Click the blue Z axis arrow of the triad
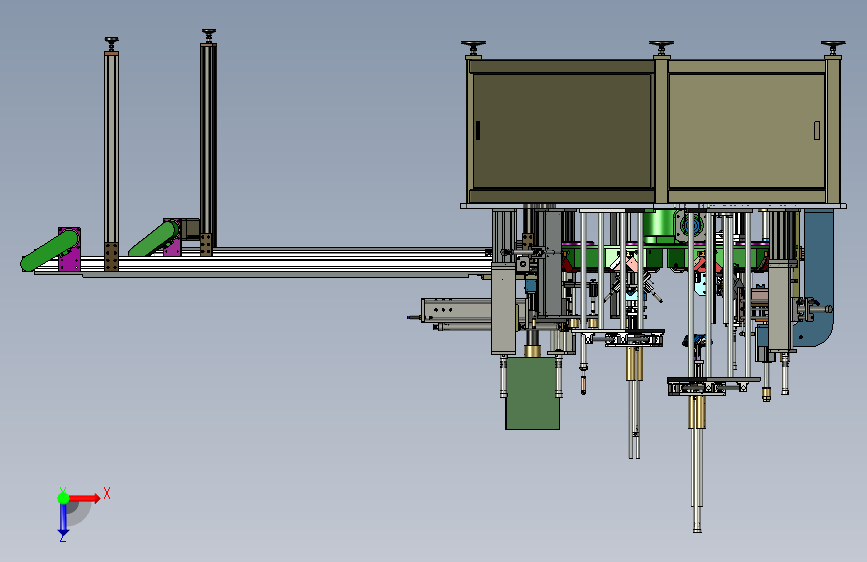The width and height of the screenshot is (867, 562). point(63,520)
